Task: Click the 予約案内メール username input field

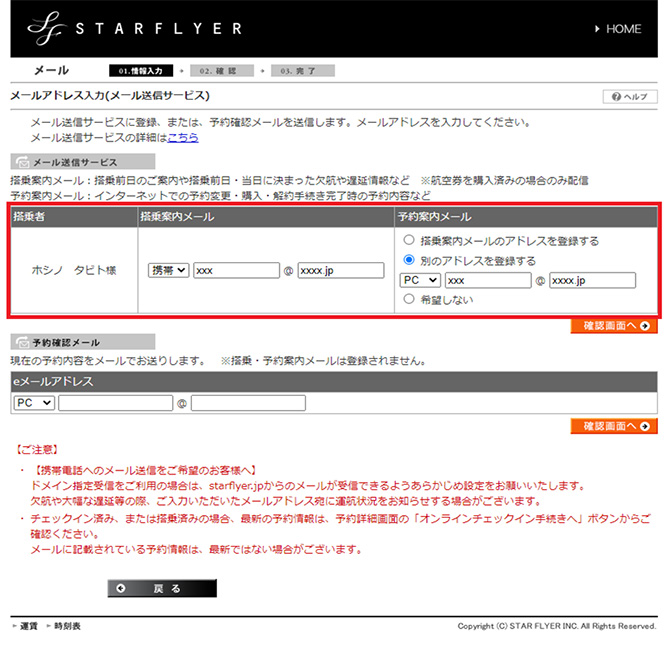Action: 487,280
